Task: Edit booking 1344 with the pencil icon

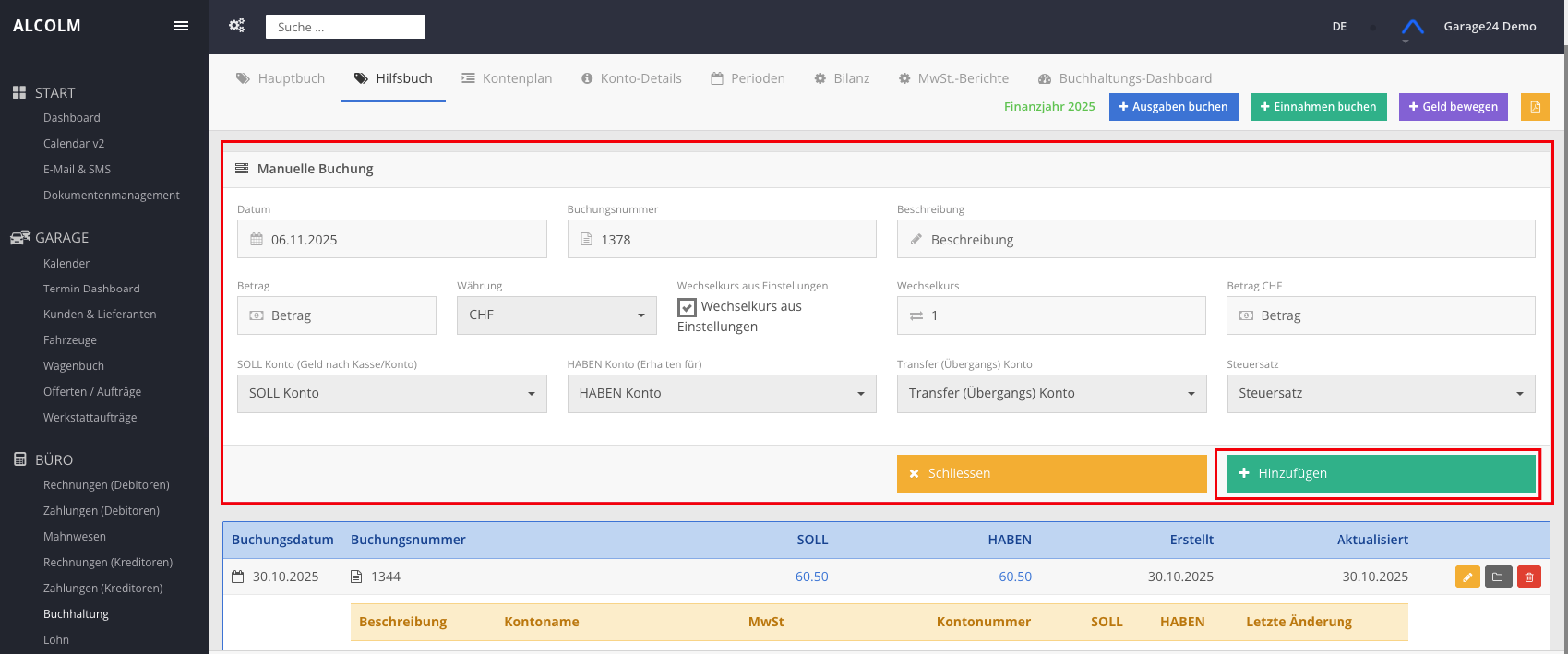Action: point(1467,577)
